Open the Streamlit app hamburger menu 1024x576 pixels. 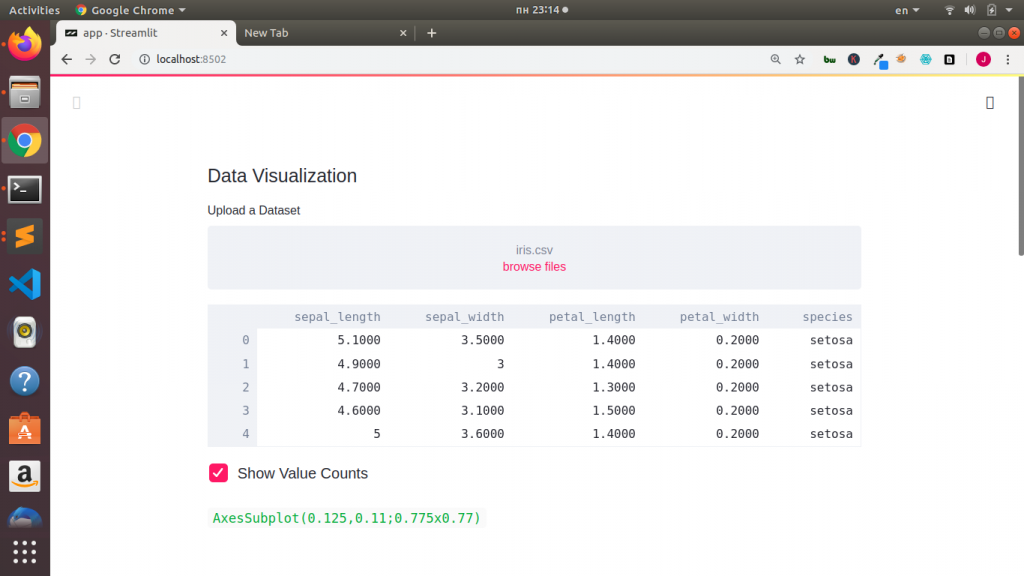click(989, 102)
